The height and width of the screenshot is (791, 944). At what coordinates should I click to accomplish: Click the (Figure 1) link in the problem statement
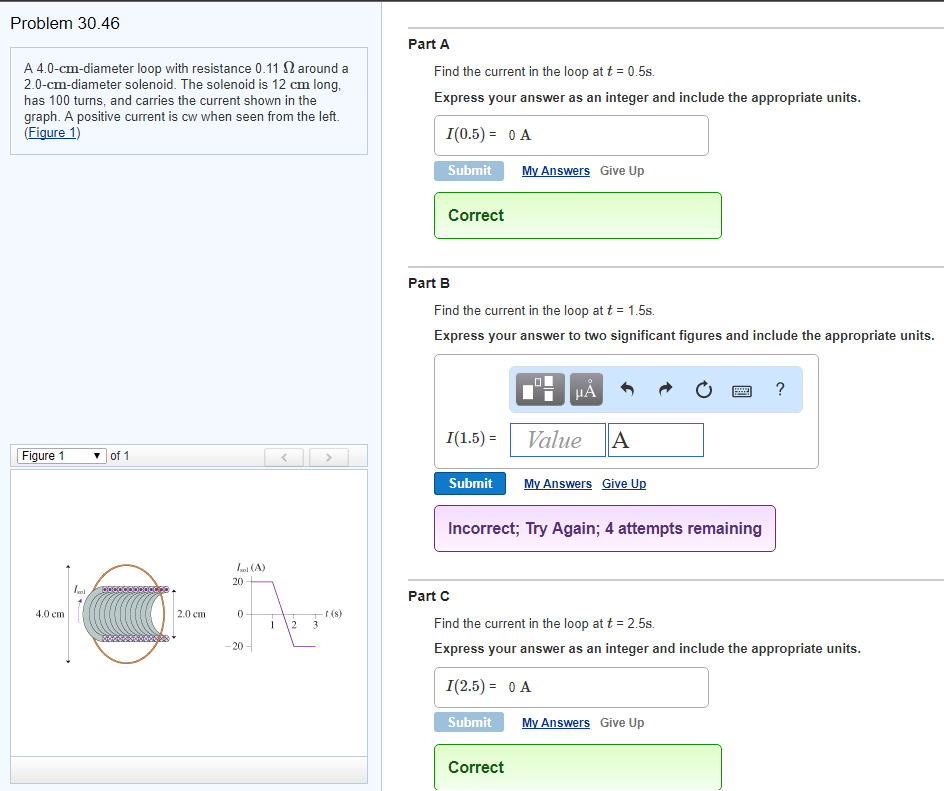51,132
